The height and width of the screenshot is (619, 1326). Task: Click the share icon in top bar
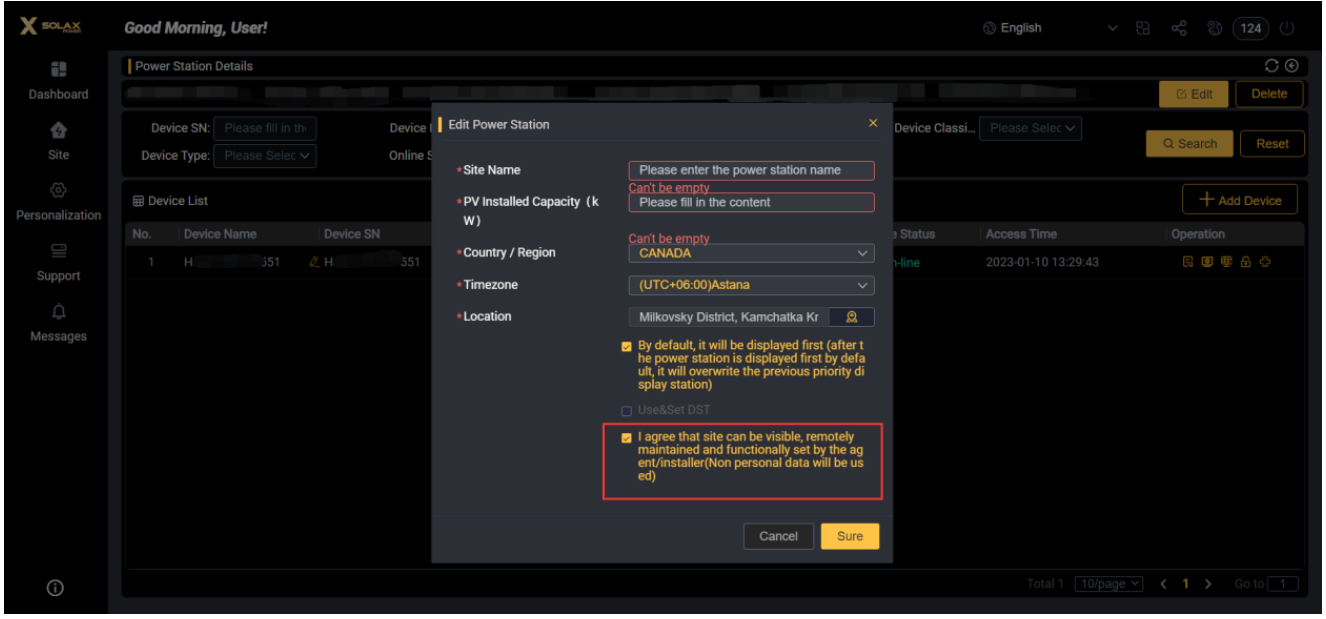(x=1179, y=28)
